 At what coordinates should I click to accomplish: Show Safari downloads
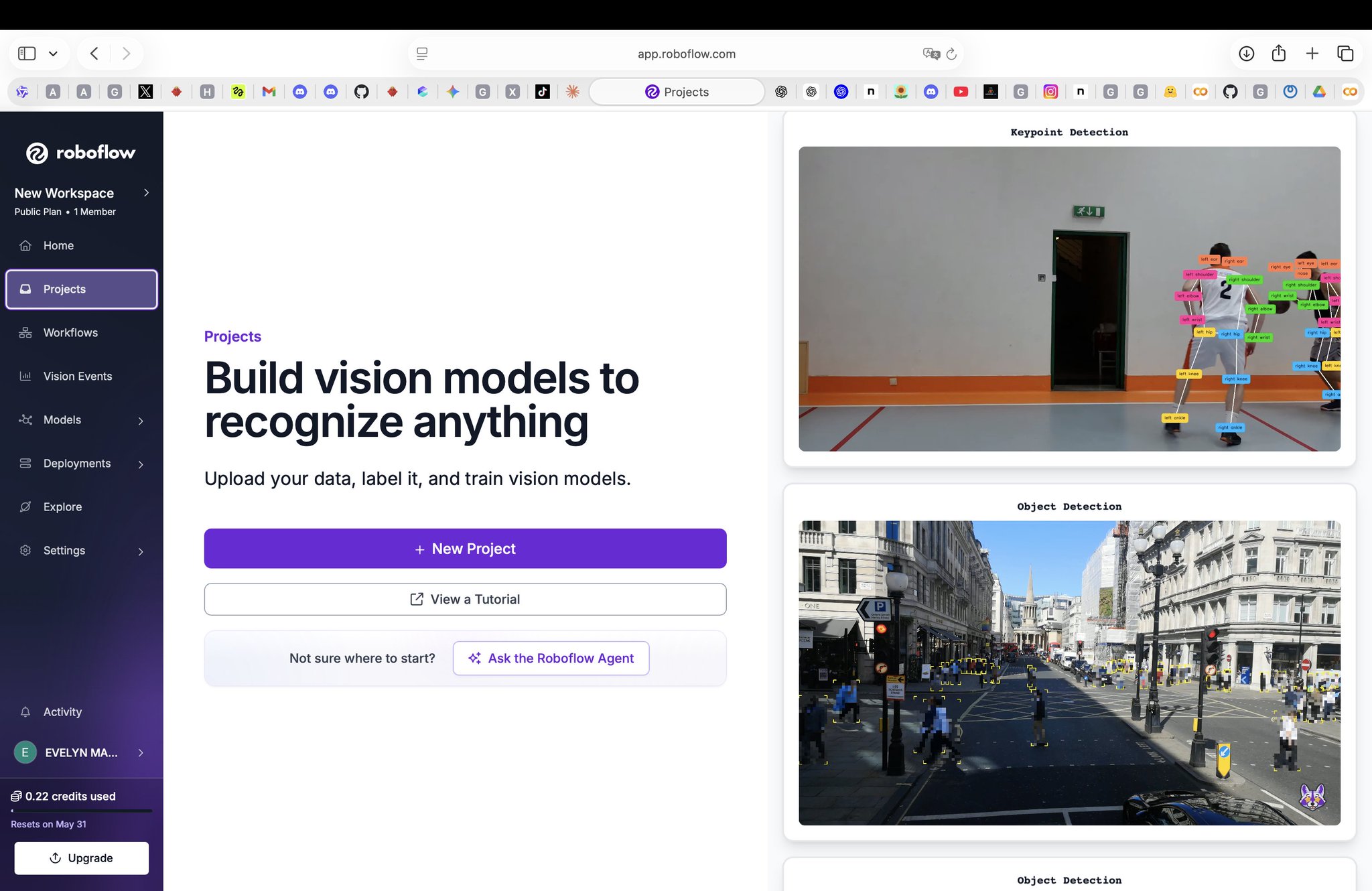1246,54
